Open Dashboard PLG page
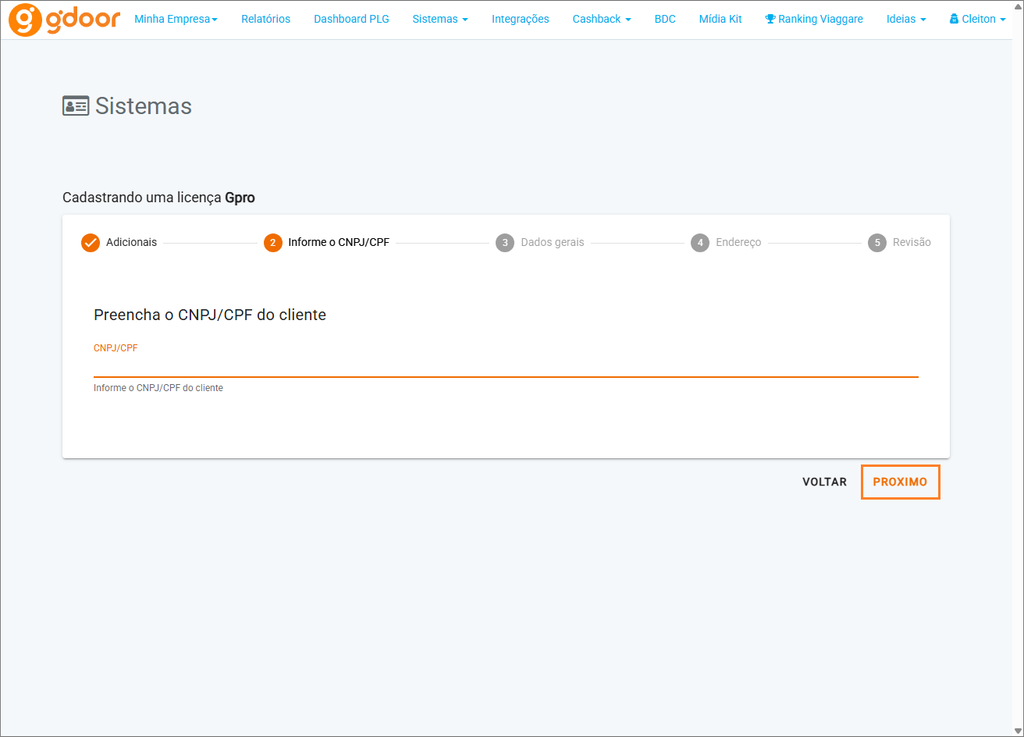This screenshot has width=1024, height=737. pos(351,19)
